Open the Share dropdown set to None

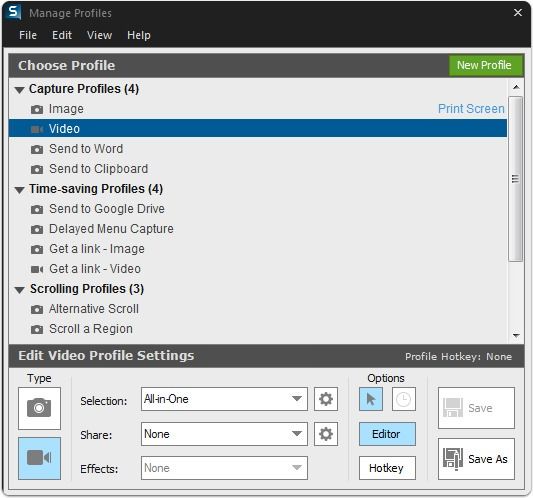[x=224, y=434]
